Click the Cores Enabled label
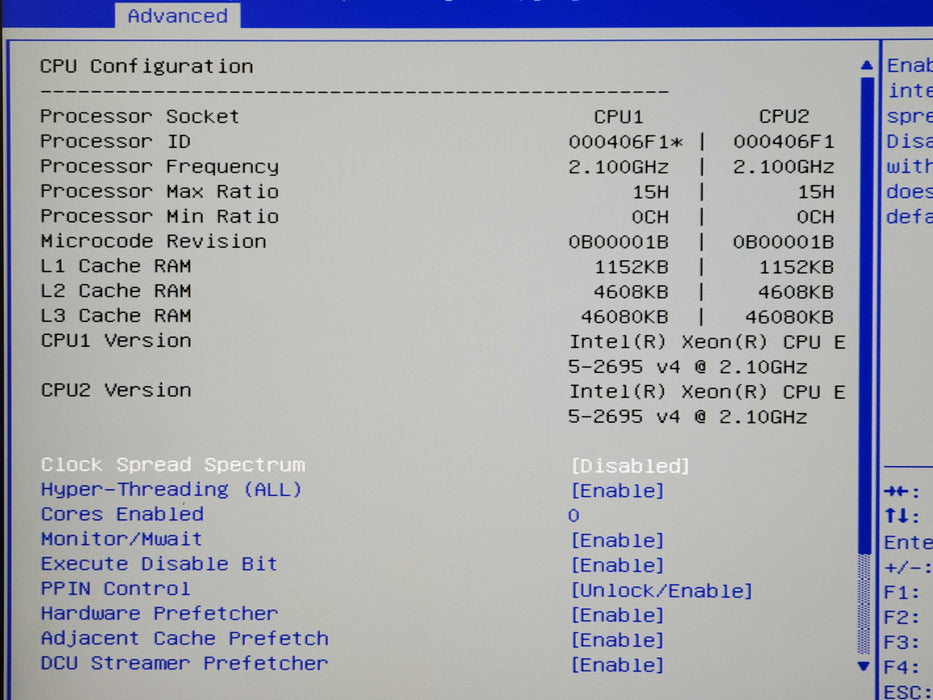933x700 pixels. click(x=122, y=514)
